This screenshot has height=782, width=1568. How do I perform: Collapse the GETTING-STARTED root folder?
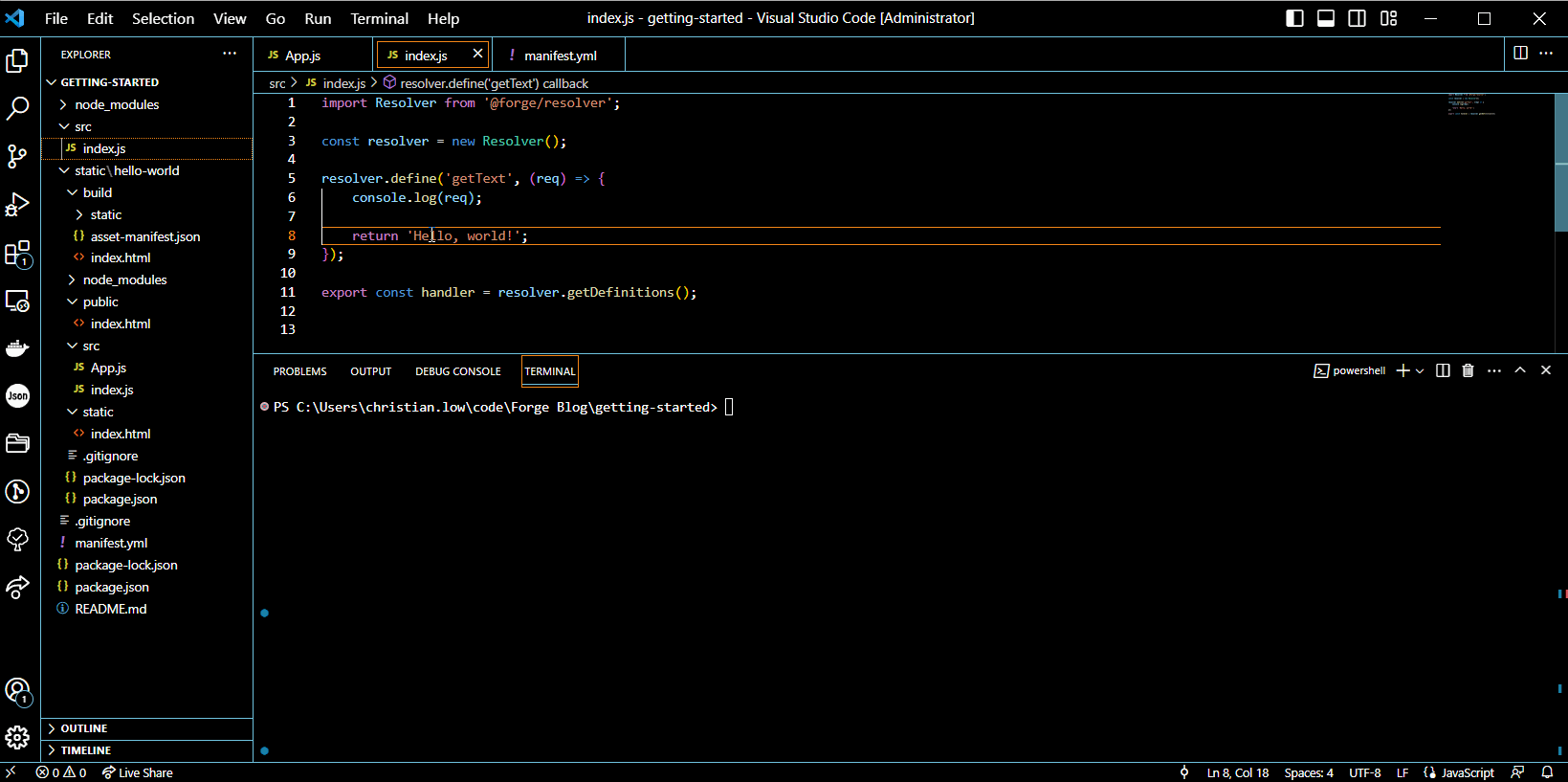pyautogui.click(x=146, y=82)
